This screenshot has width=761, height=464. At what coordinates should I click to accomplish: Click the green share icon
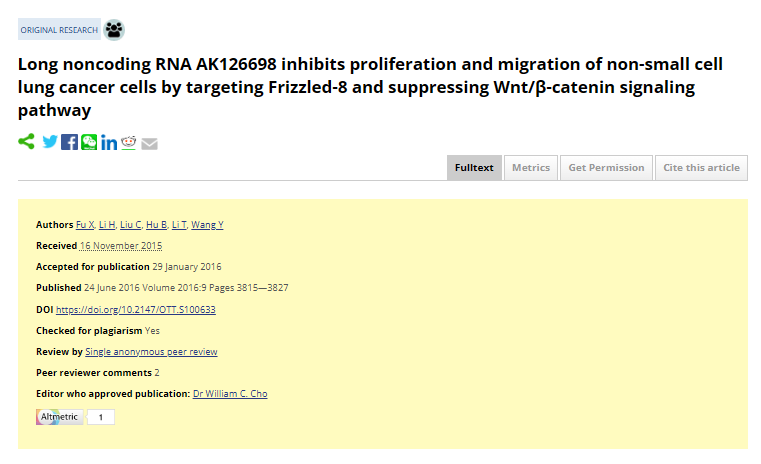pyautogui.click(x=26, y=142)
